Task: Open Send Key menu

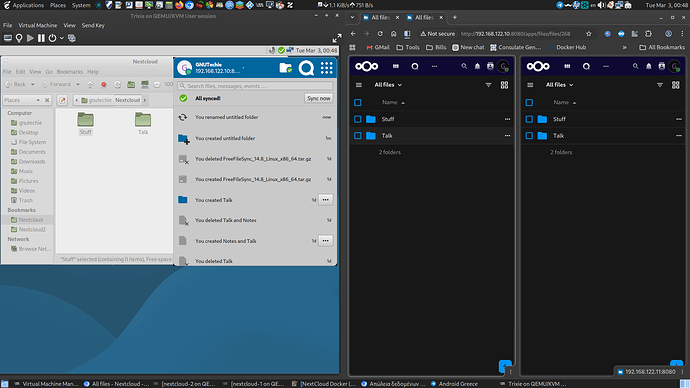Action: (93, 26)
